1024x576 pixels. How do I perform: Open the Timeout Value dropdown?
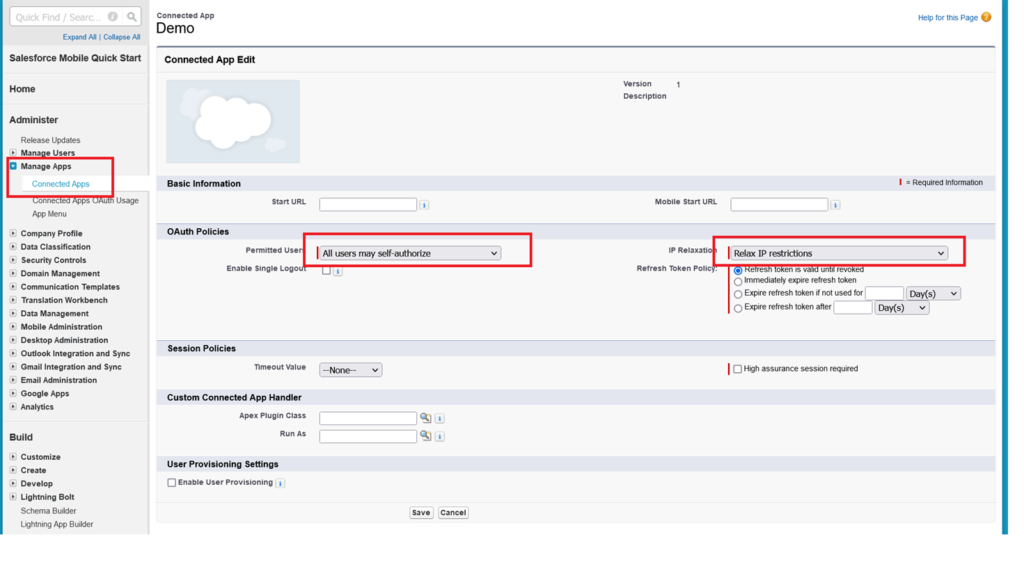[x=351, y=370]
